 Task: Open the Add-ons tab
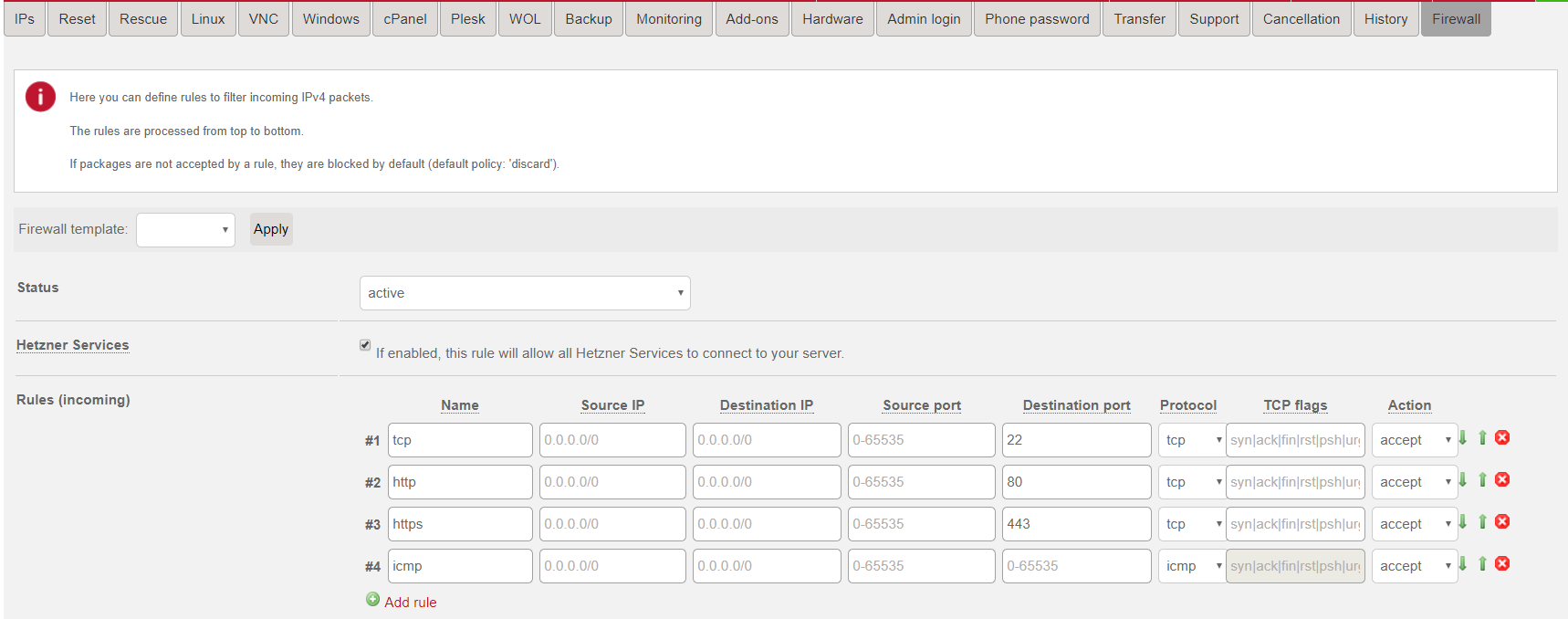pyautogui.click(x=752, y=19)
